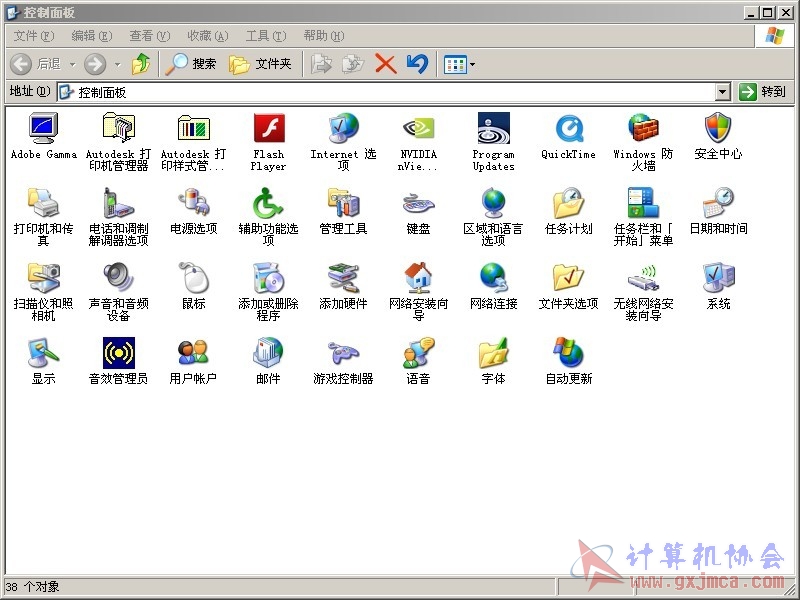The height and width of the screenshot is (600, 800).
Task: Open the 收藏(A) menu
Action: [x=208, y=36]
